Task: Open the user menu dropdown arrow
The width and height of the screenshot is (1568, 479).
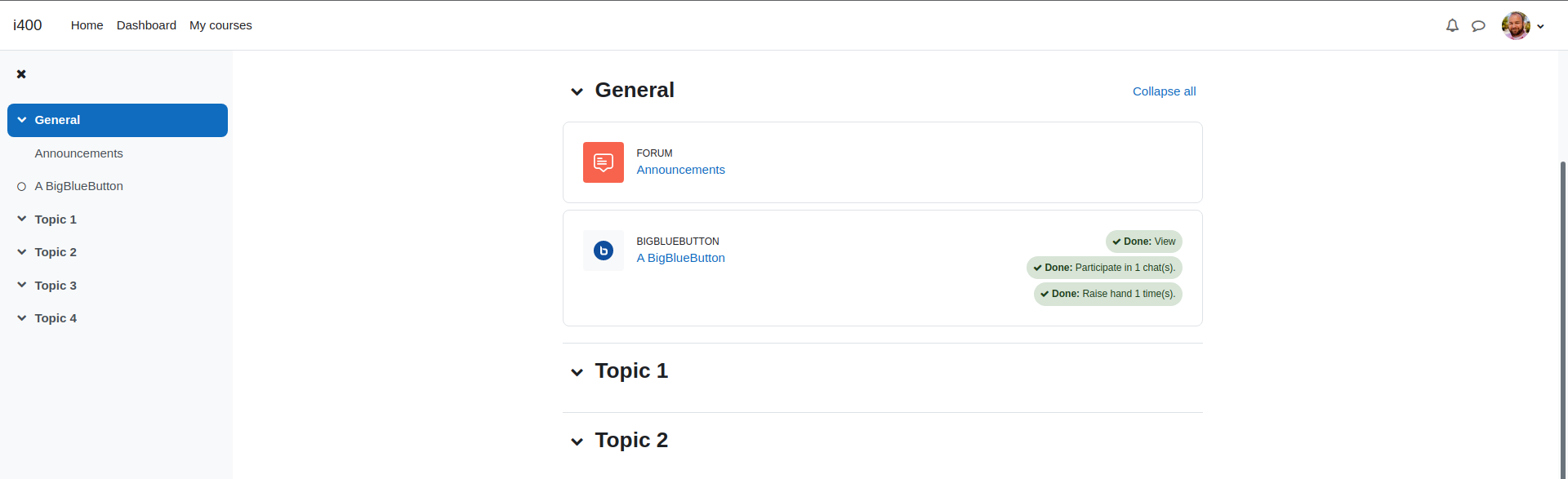Action: [x=1541, y=26]
